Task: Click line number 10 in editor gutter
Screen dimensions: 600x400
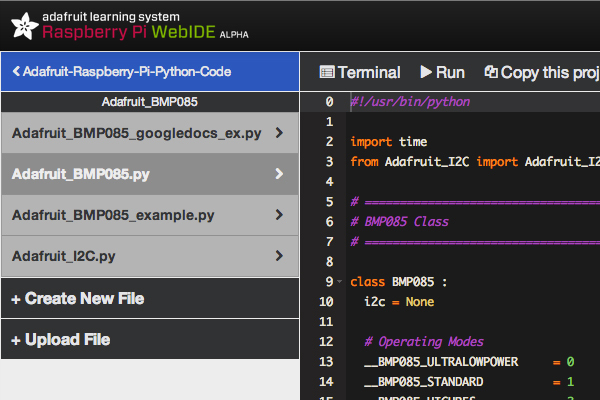Action: tap(326, 302)
